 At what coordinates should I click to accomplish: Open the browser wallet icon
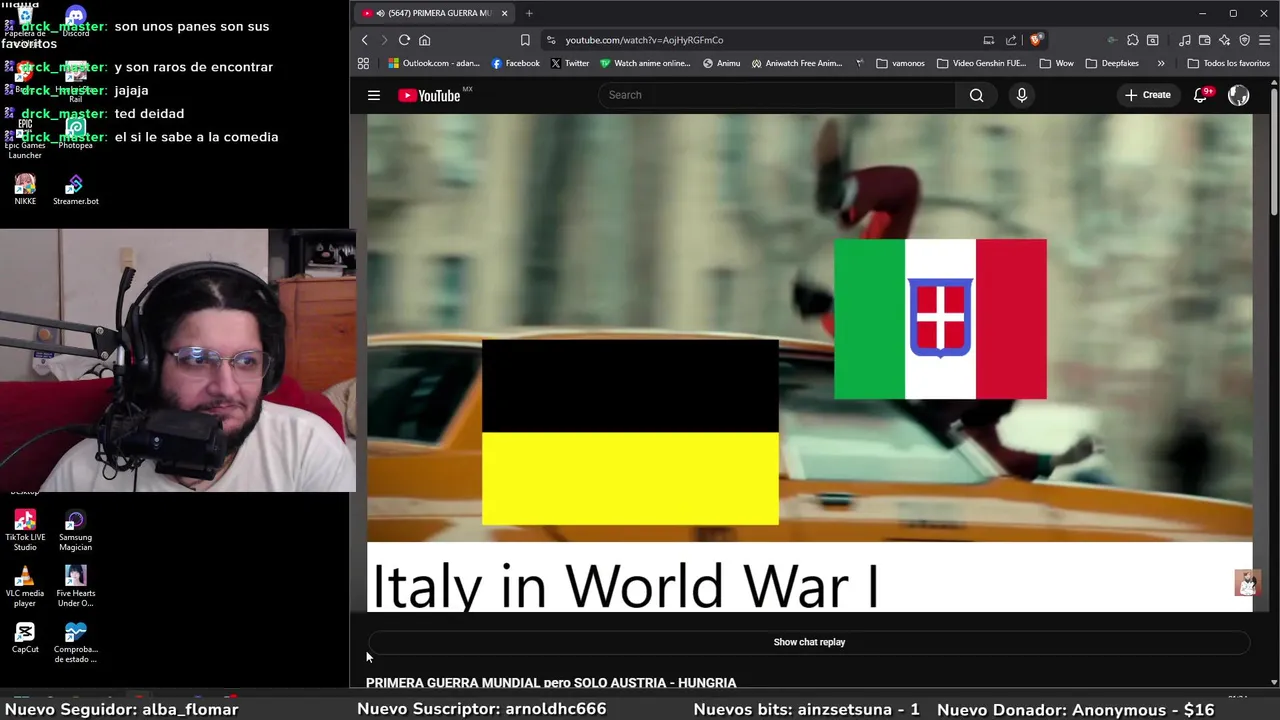1205,40
